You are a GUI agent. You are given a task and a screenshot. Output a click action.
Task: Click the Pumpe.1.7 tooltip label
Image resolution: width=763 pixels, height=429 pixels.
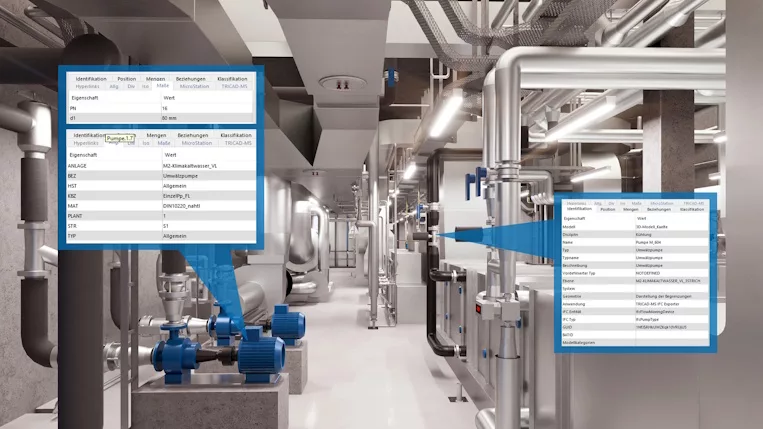click(x=120, y=139)
